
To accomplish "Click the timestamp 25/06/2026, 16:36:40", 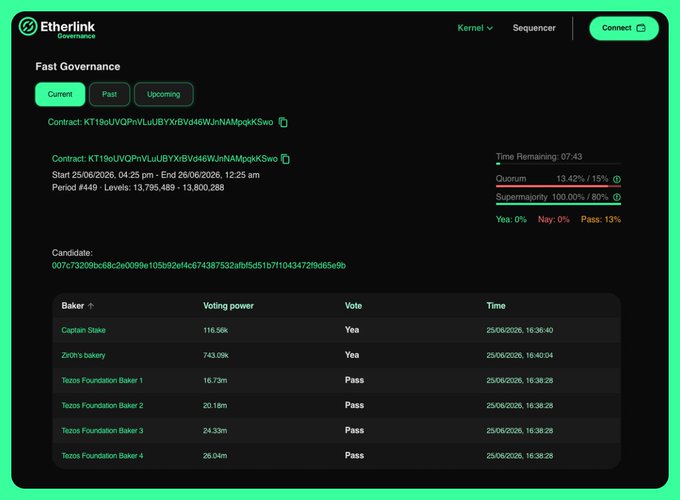I will tap(520, 330).
